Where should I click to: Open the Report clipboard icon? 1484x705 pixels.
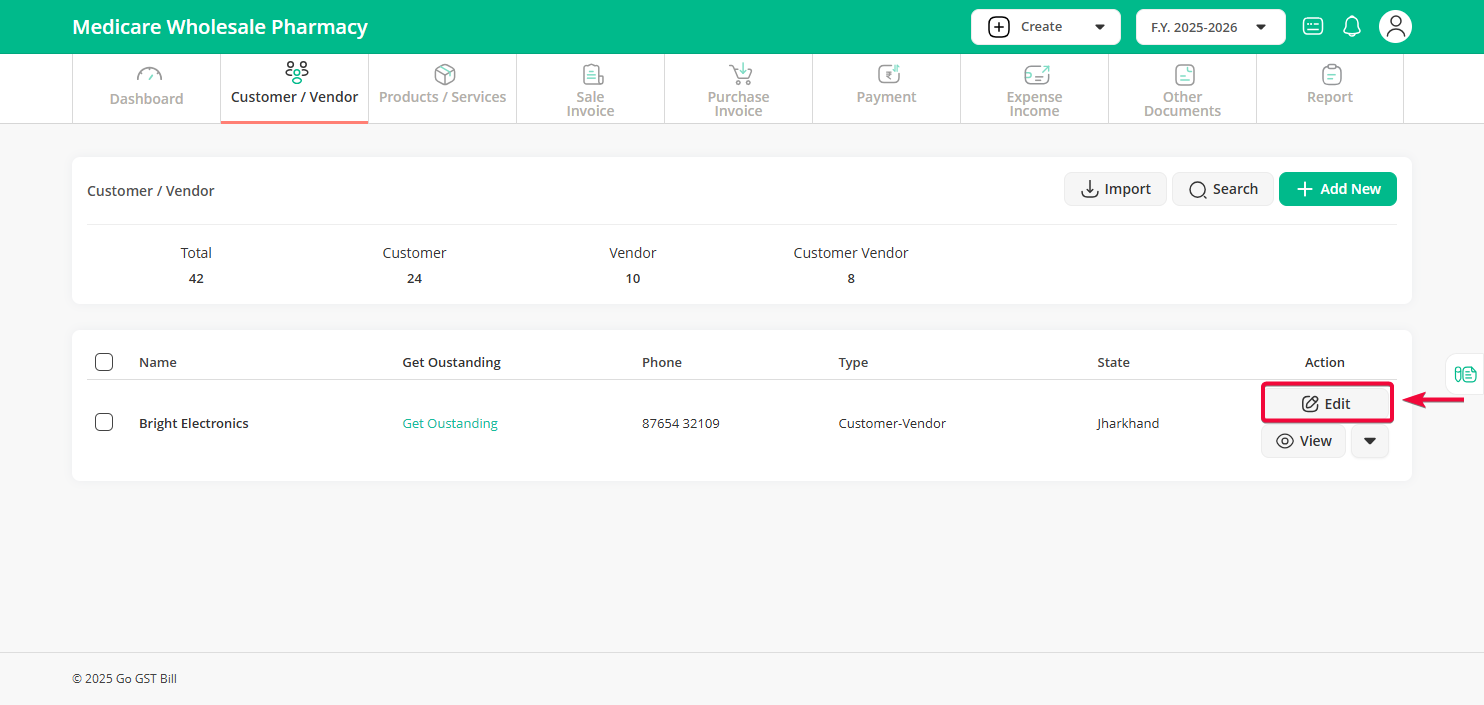click(1331, 75)
